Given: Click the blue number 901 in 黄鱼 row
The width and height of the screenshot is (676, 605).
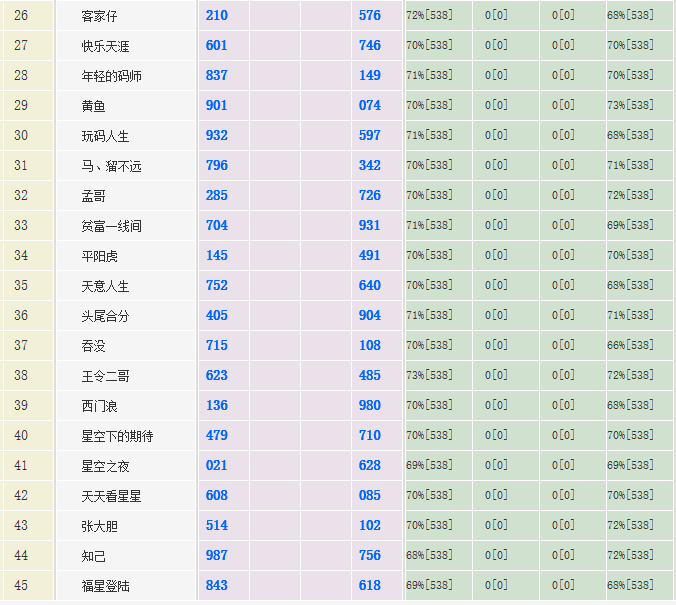Looking at the screenshot, I should coord(216,106).
